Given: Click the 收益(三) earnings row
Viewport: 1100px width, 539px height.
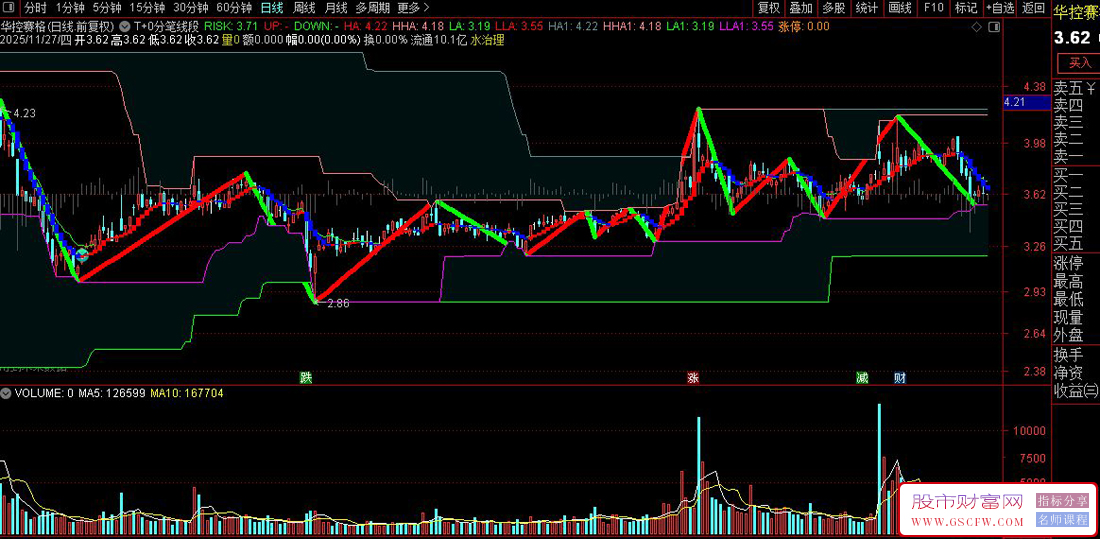Looking at the screenshot, I should (x=1075, y=391).
